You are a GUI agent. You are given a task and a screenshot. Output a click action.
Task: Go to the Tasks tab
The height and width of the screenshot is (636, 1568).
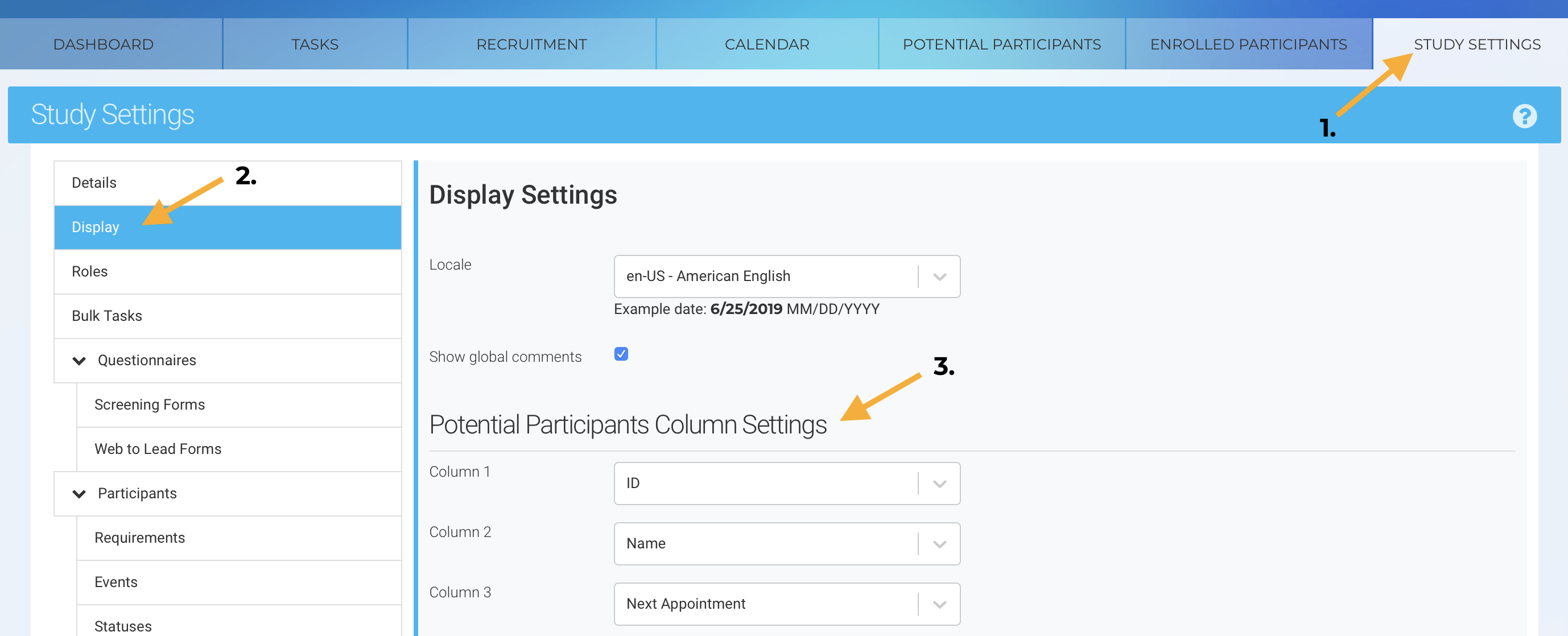pyautogui.click(x=315, y=44)
